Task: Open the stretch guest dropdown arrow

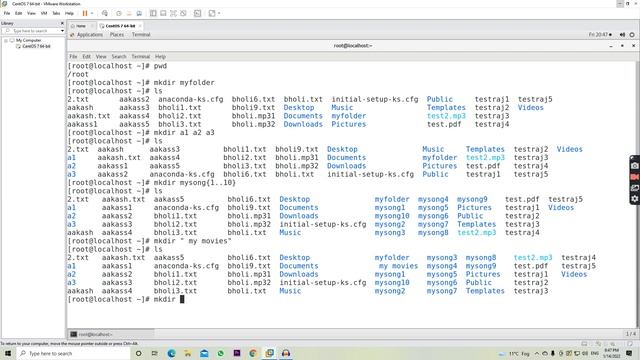Action: point(219,13)
